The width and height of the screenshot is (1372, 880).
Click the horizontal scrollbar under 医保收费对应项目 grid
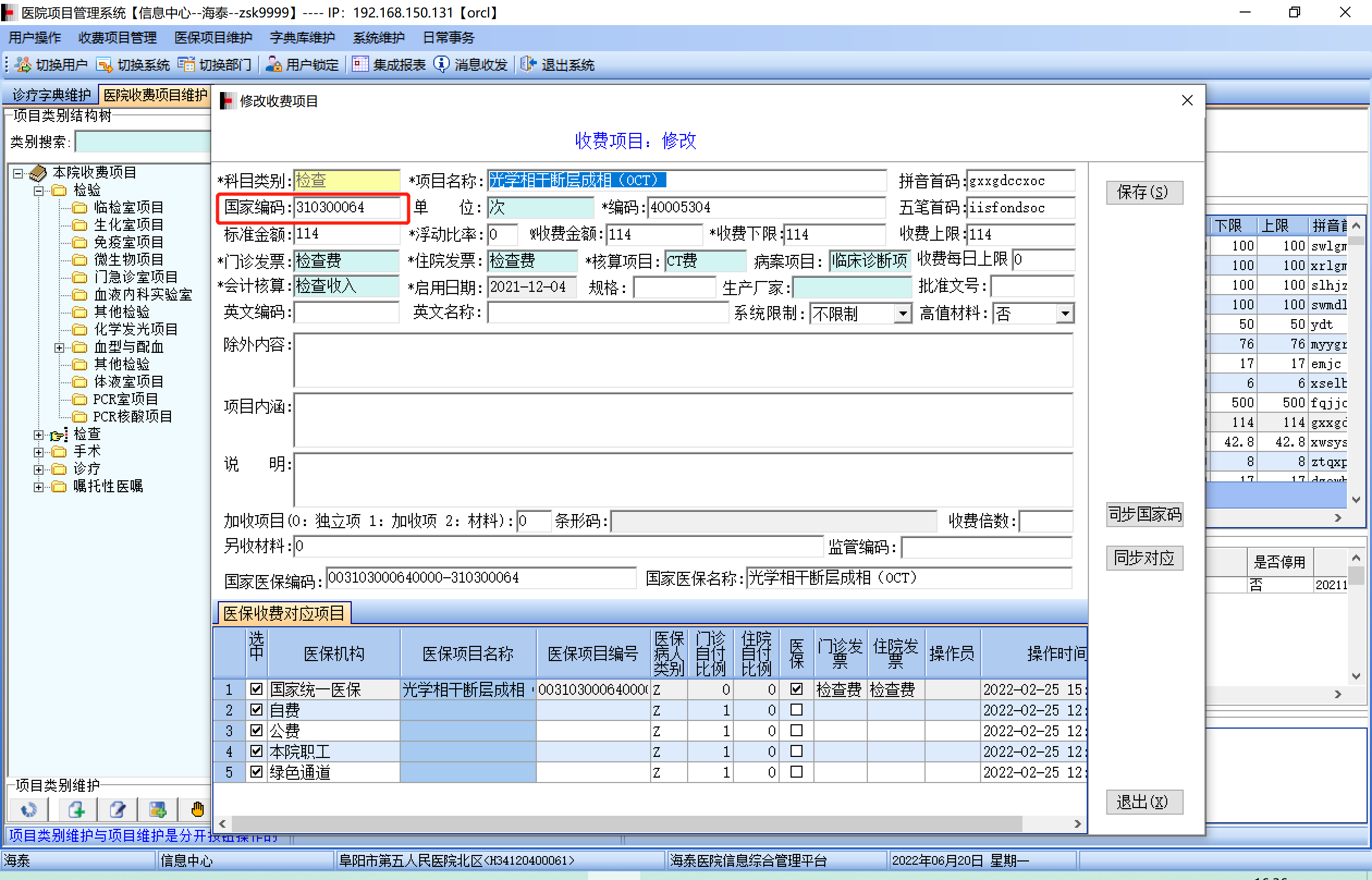628,824
